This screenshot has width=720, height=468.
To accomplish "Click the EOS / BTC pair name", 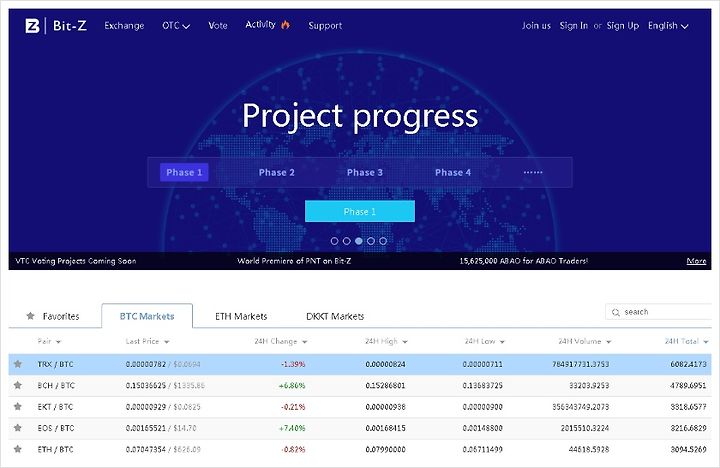I will coord(56,428).
